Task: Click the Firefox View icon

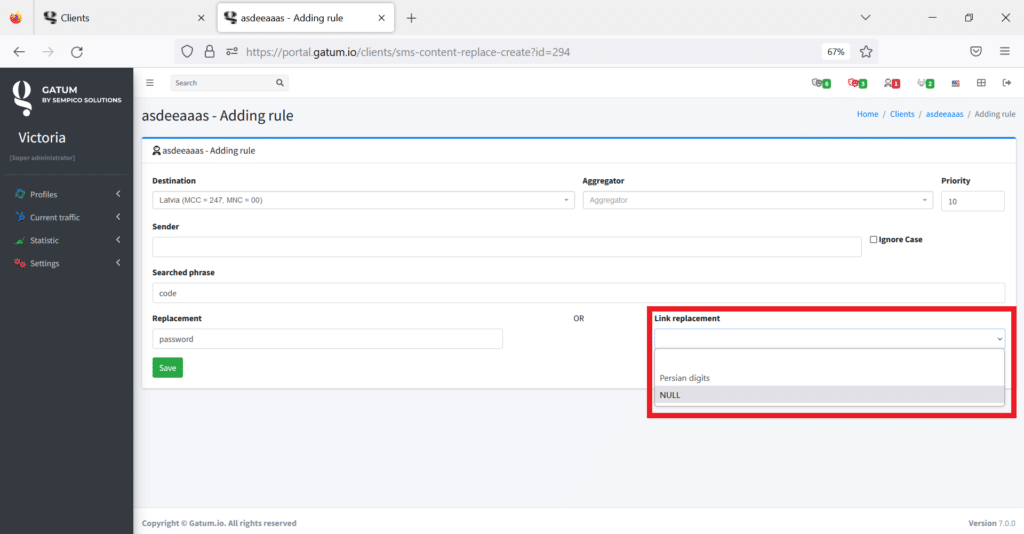Action: pyautogui.click(x=16, y=18)
